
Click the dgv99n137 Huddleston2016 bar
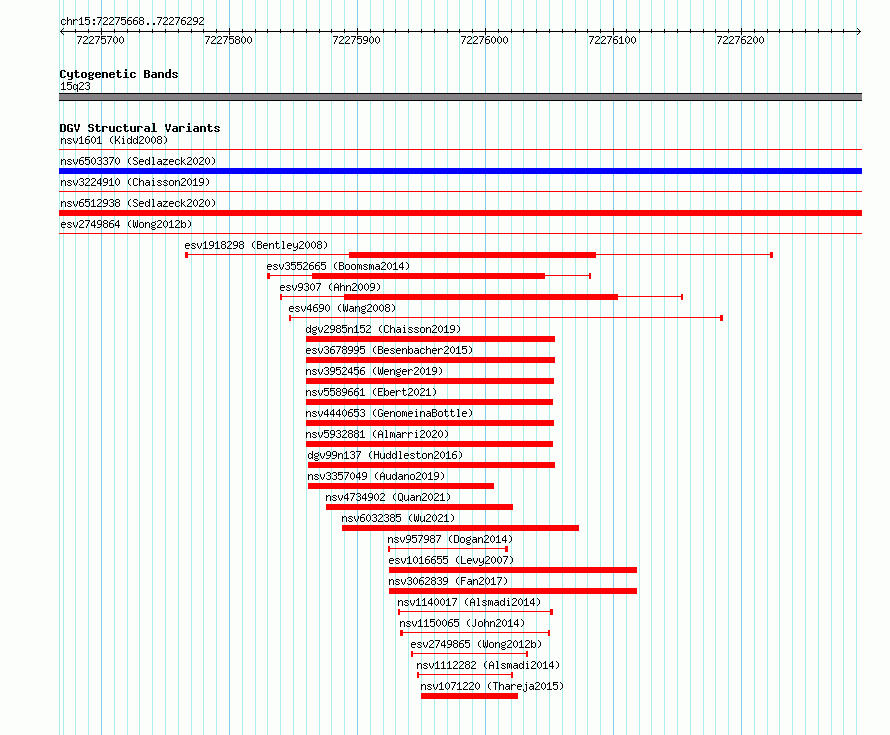pyautogui.click(x=431, y=465)
